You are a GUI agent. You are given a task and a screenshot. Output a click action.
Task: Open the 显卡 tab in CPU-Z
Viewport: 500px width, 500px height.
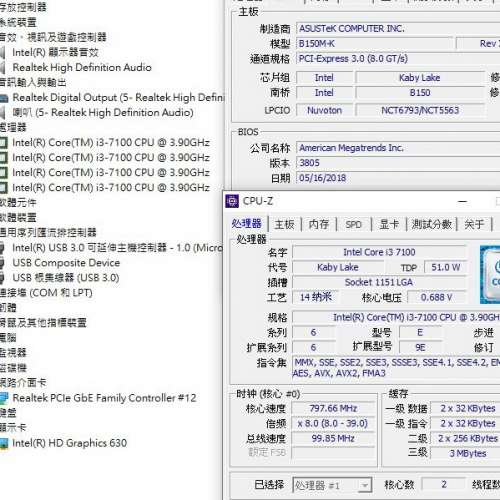[x=389, y=224]
